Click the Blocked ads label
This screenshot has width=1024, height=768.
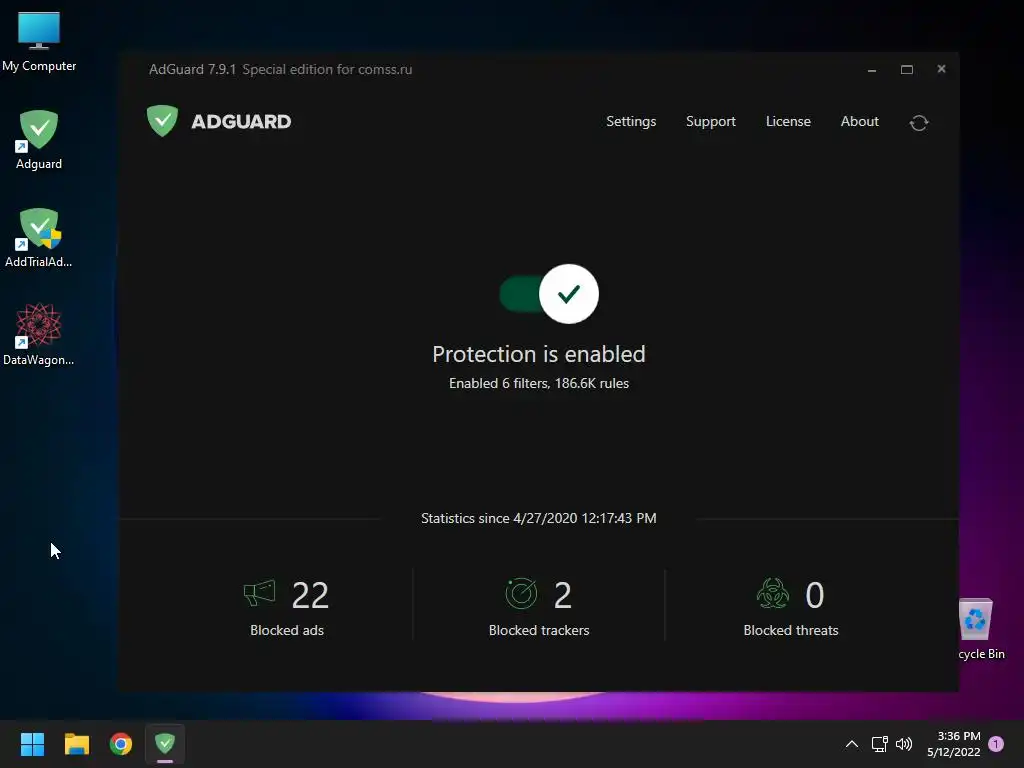click(x=287, y=630)
